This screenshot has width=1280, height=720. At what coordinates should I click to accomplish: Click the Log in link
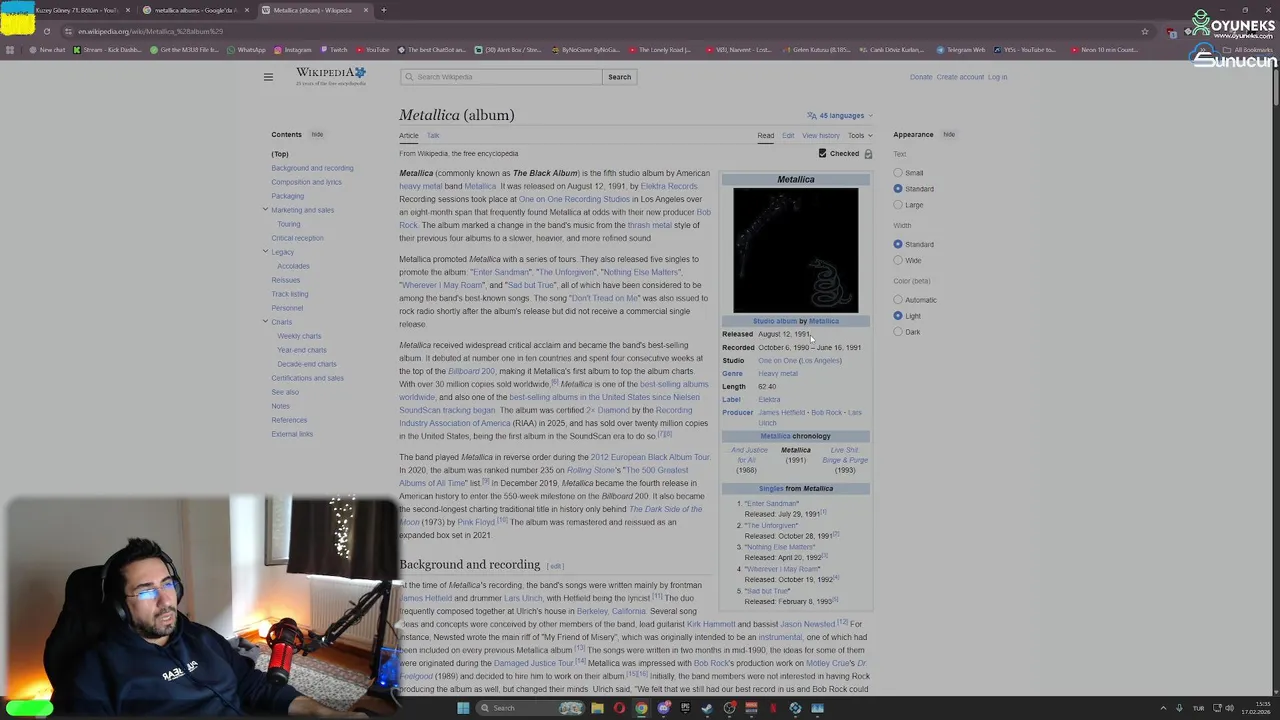[997, 77]
